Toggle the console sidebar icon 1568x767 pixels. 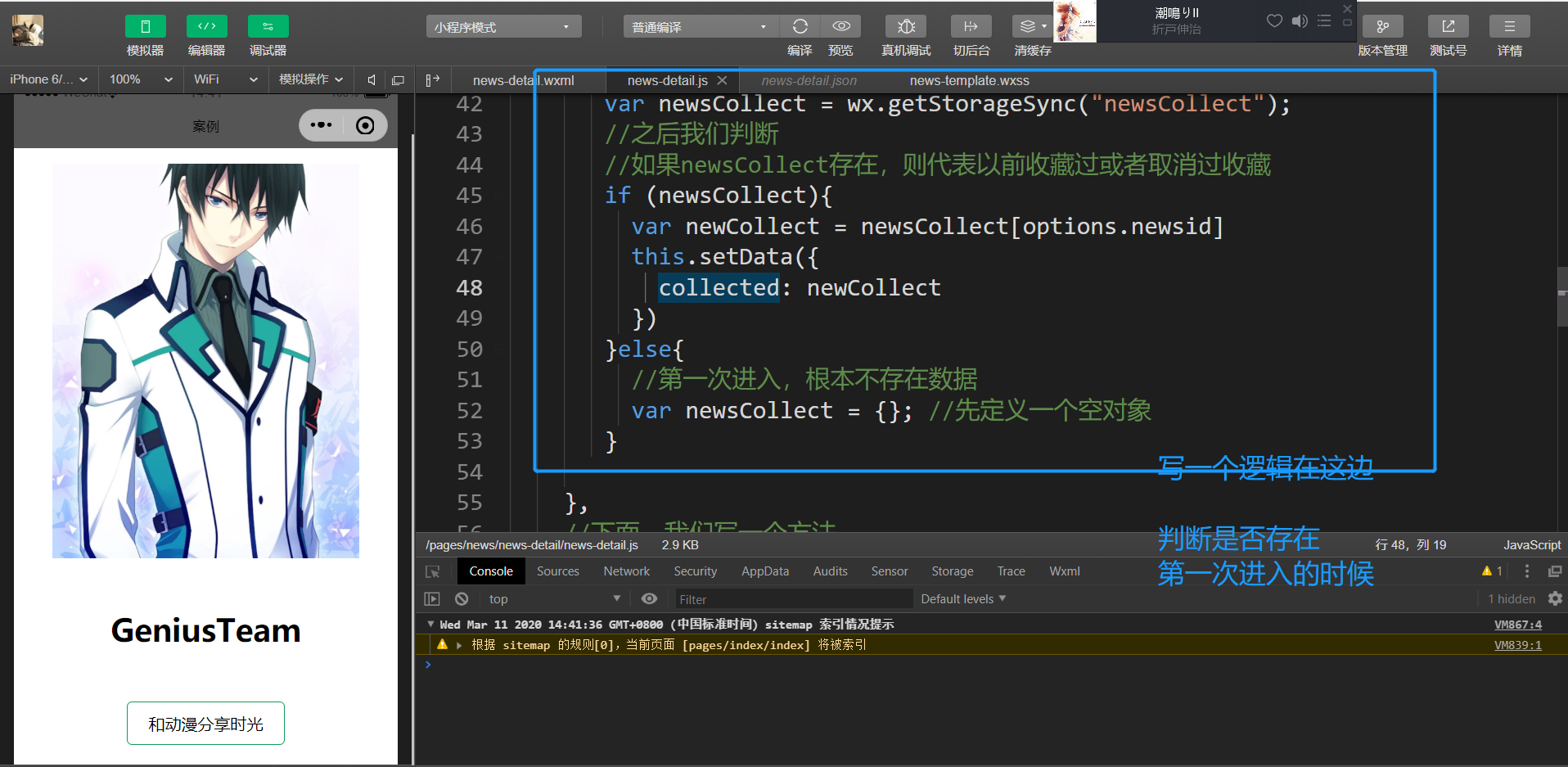click(432, 599)
